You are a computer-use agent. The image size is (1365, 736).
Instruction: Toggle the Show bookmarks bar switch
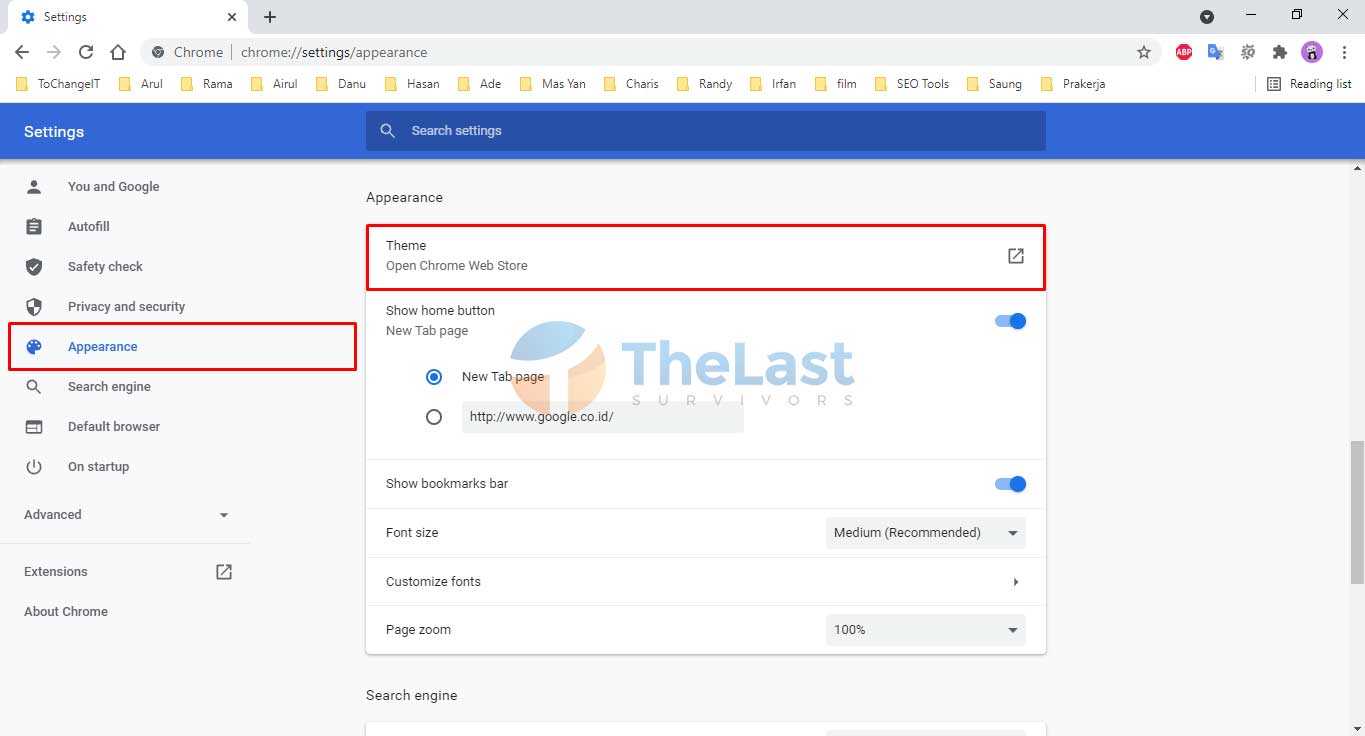[1010, 484]
